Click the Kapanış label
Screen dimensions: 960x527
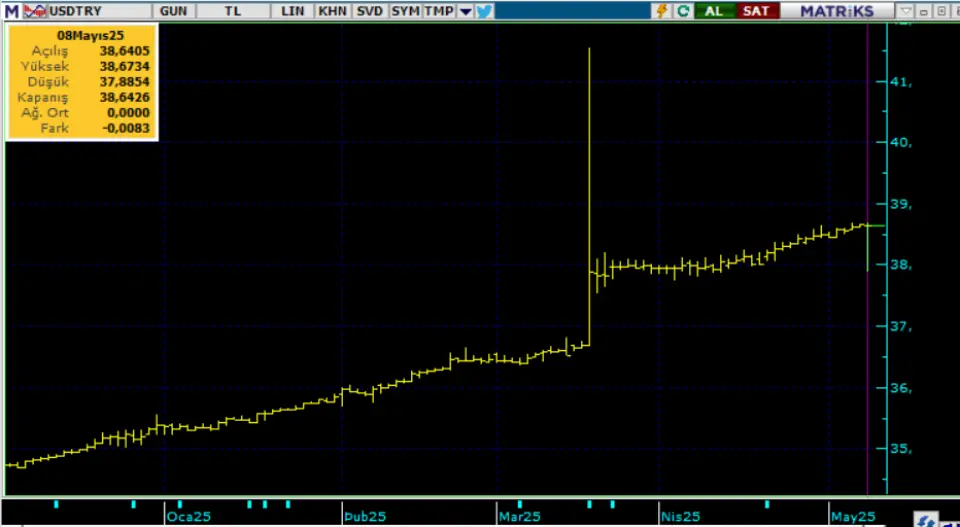(x=43, y=97)
